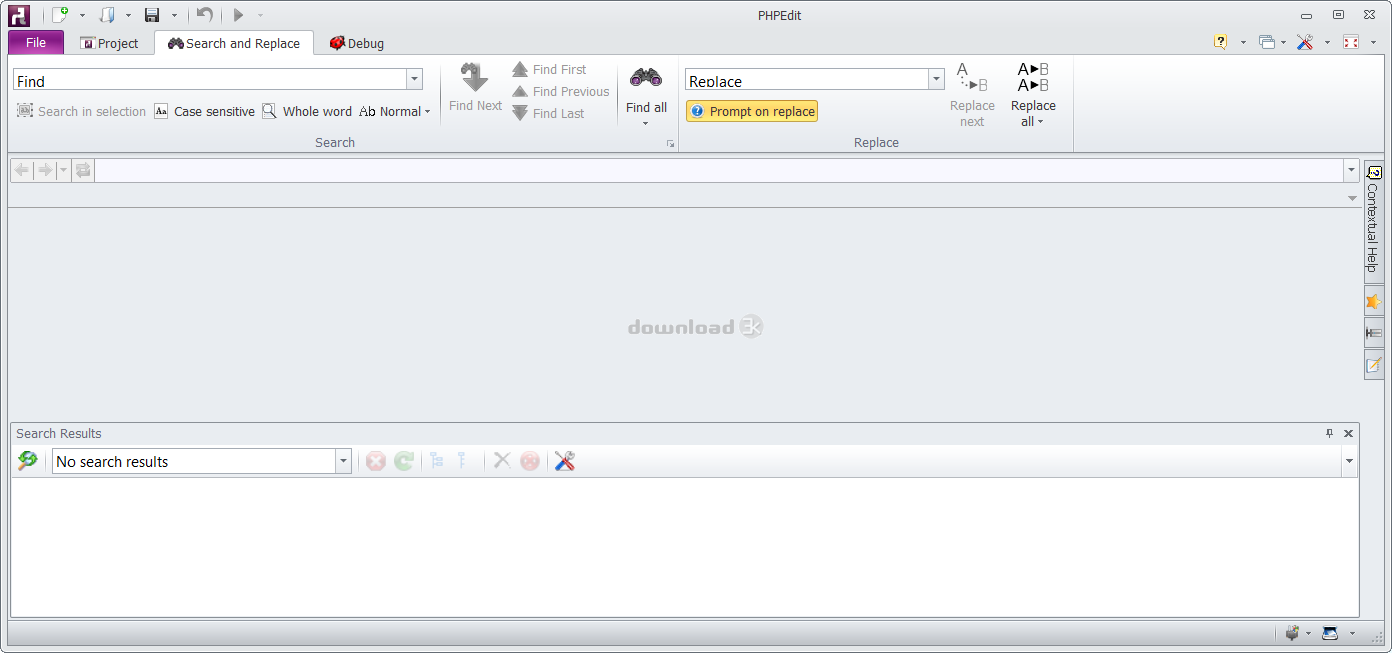1392x653 pixels.
Task: Navigate forward with the right arrow icon
Action: [x=45, y=170]
